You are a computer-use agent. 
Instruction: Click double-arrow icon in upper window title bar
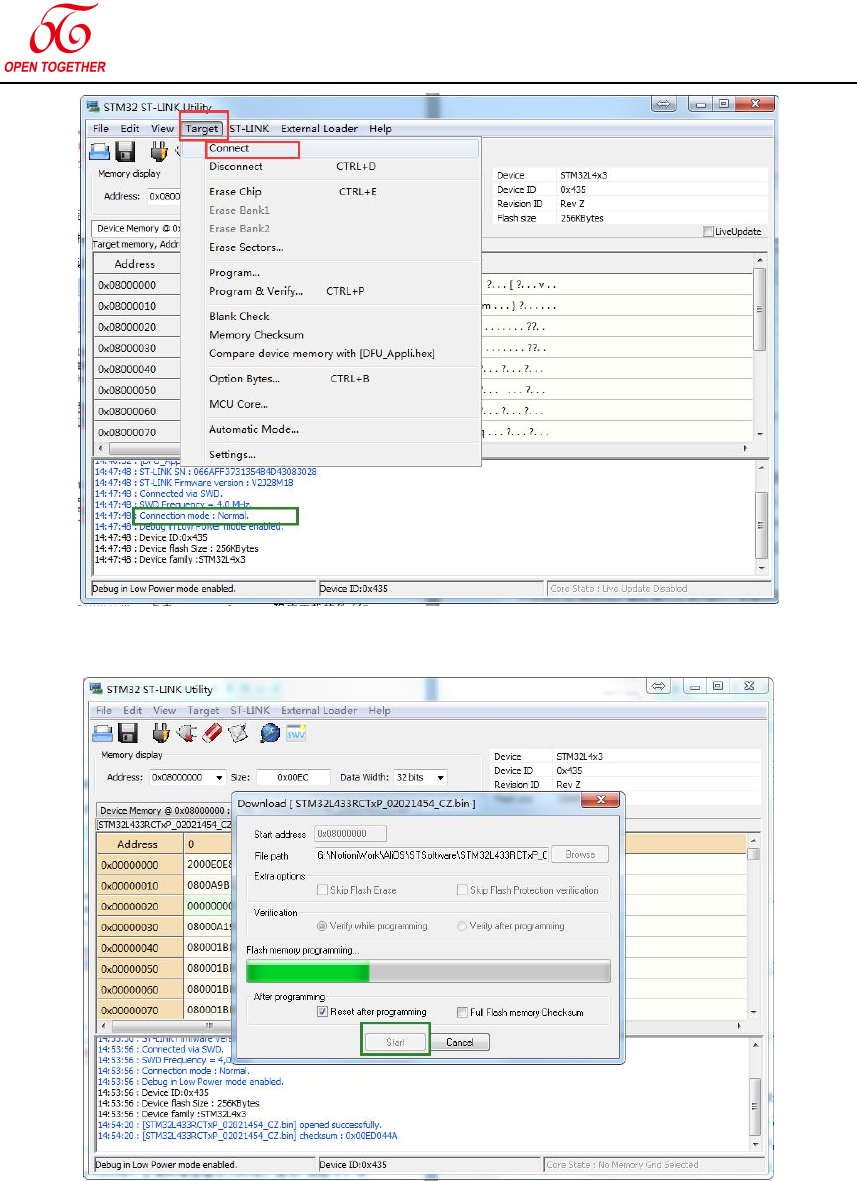pos(663,104)
